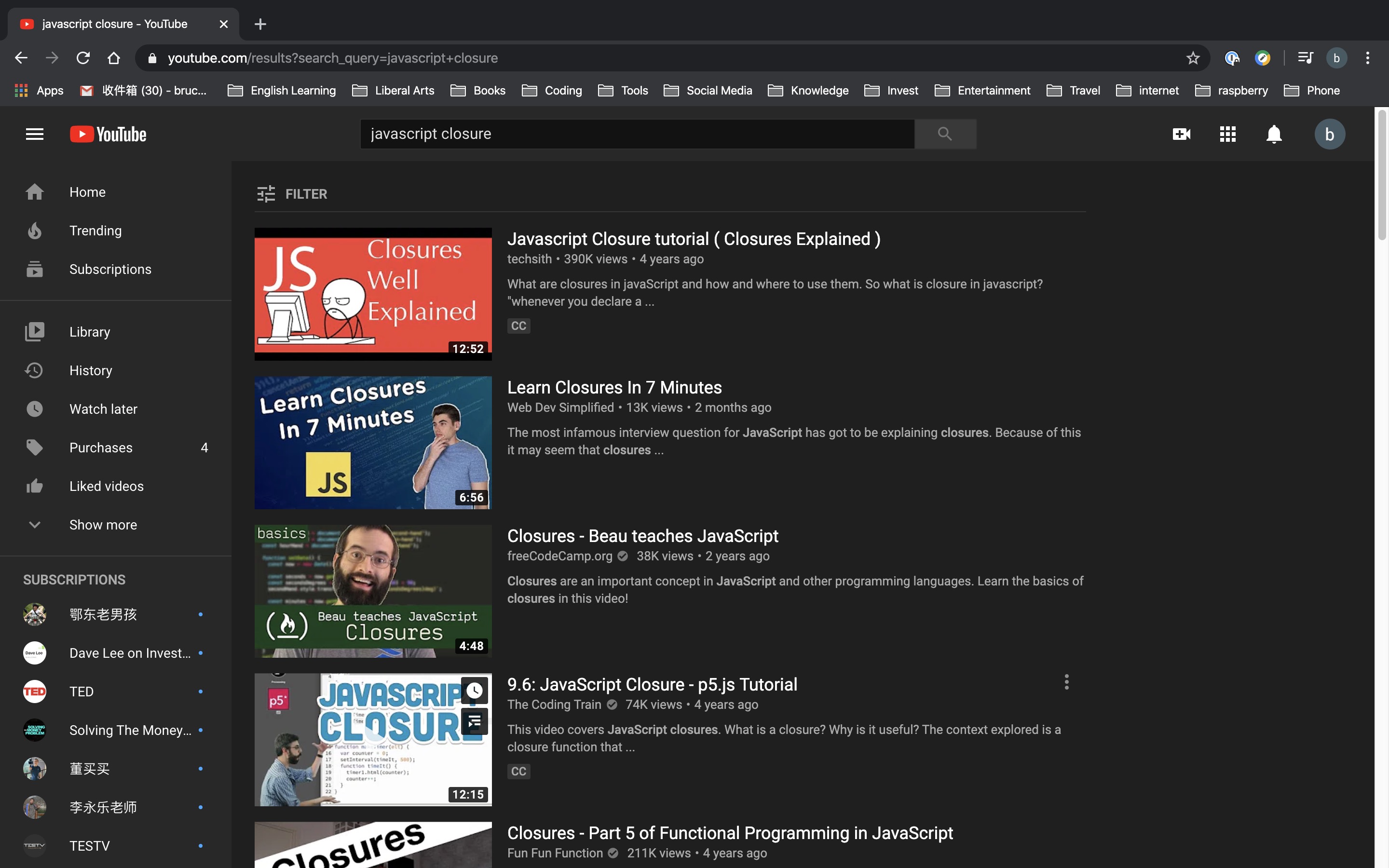The image size is (1389, 868).
Task: Click the watch later clock on p5.js thumbnail
Action: pyautogui.click(x=474, y=690)
